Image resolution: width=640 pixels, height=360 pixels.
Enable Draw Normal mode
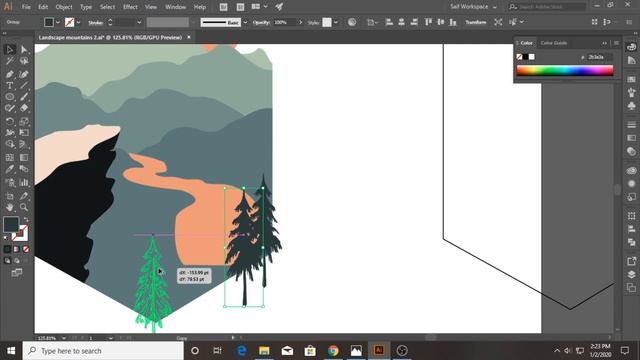(x=7, y=260)
